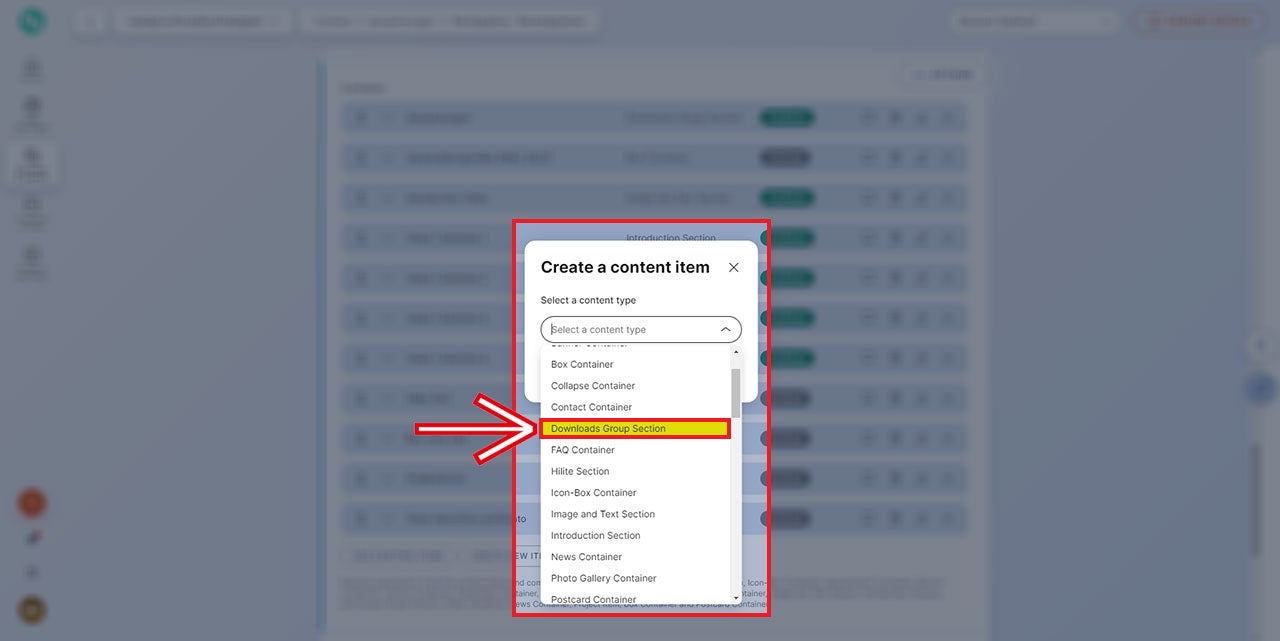Select Box Container from the list
Screen dimensions: 1280x641
582,365
